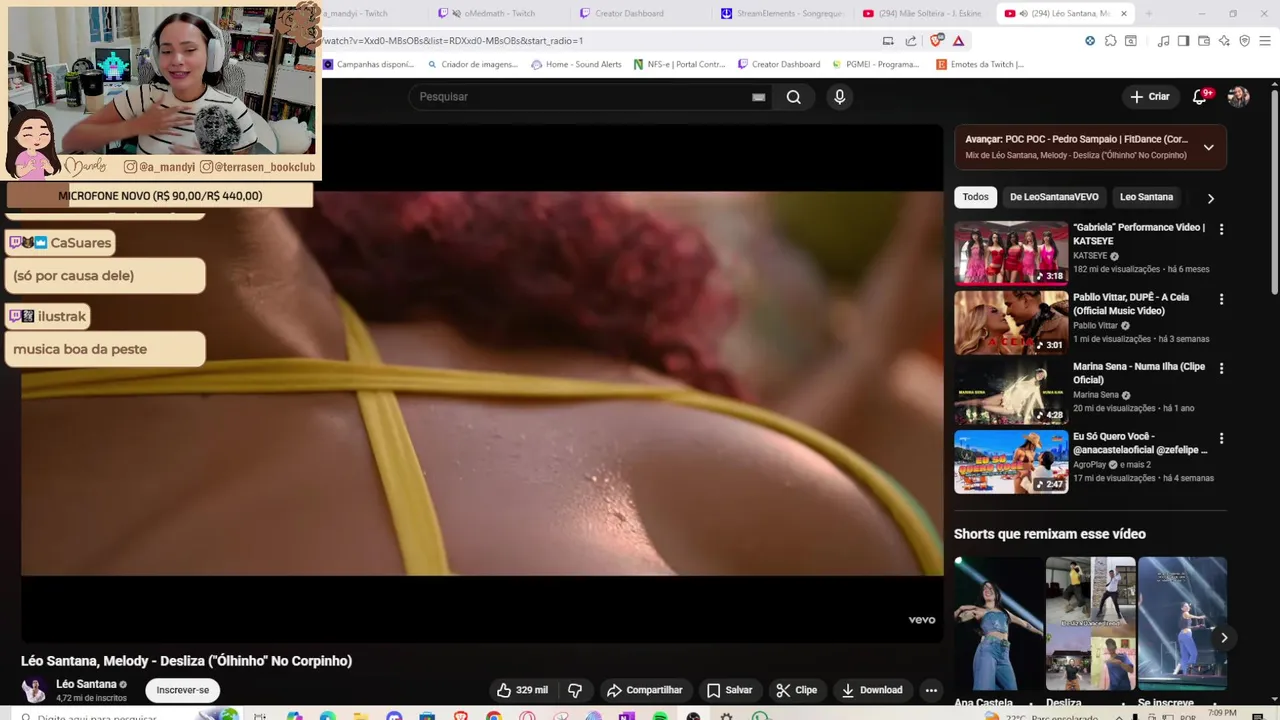Click the Brave VPN shield icon
Screen dimensions: 1280x720
[x=1245, y=41]
